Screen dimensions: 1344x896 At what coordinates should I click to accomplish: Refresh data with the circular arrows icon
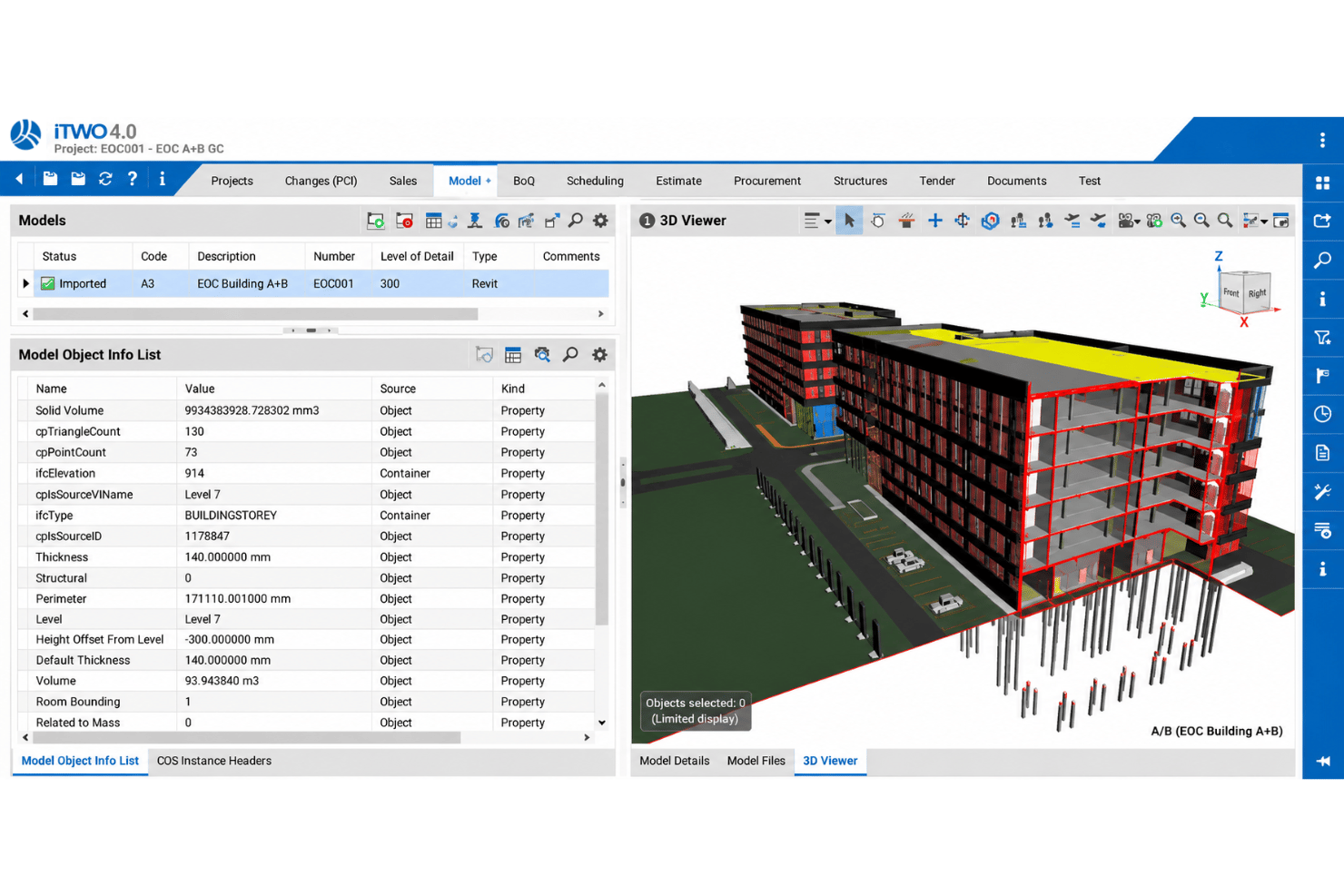click(x=105, y=180)
